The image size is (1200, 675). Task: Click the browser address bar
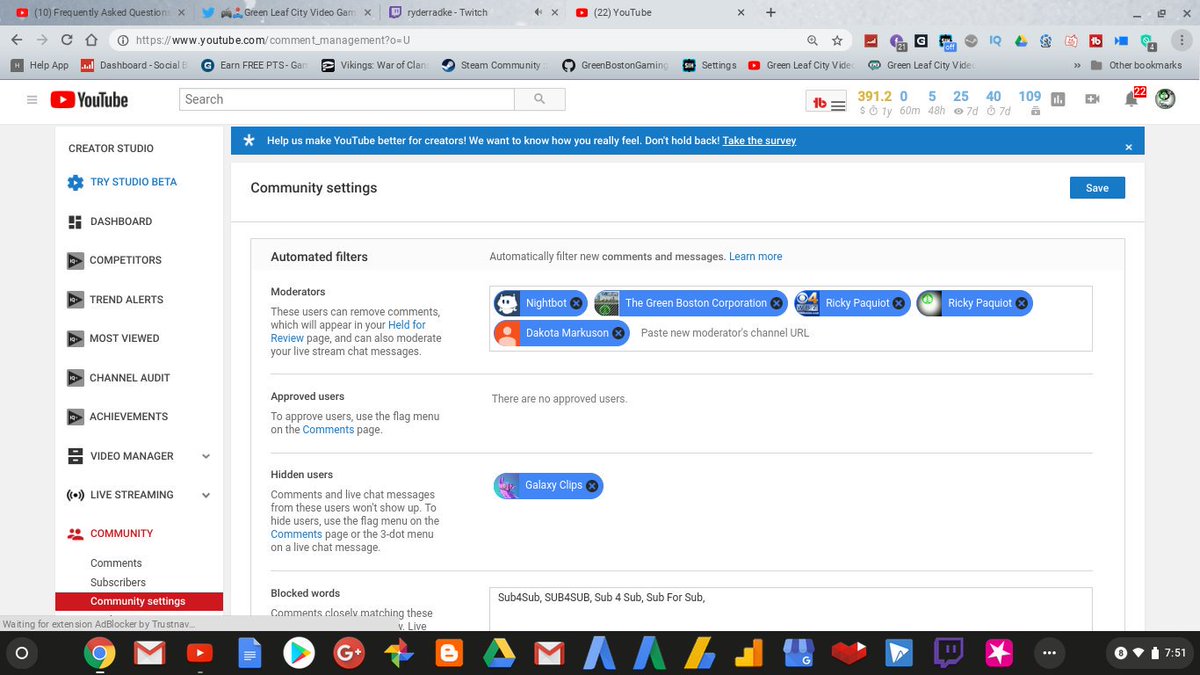pos(460,40)
